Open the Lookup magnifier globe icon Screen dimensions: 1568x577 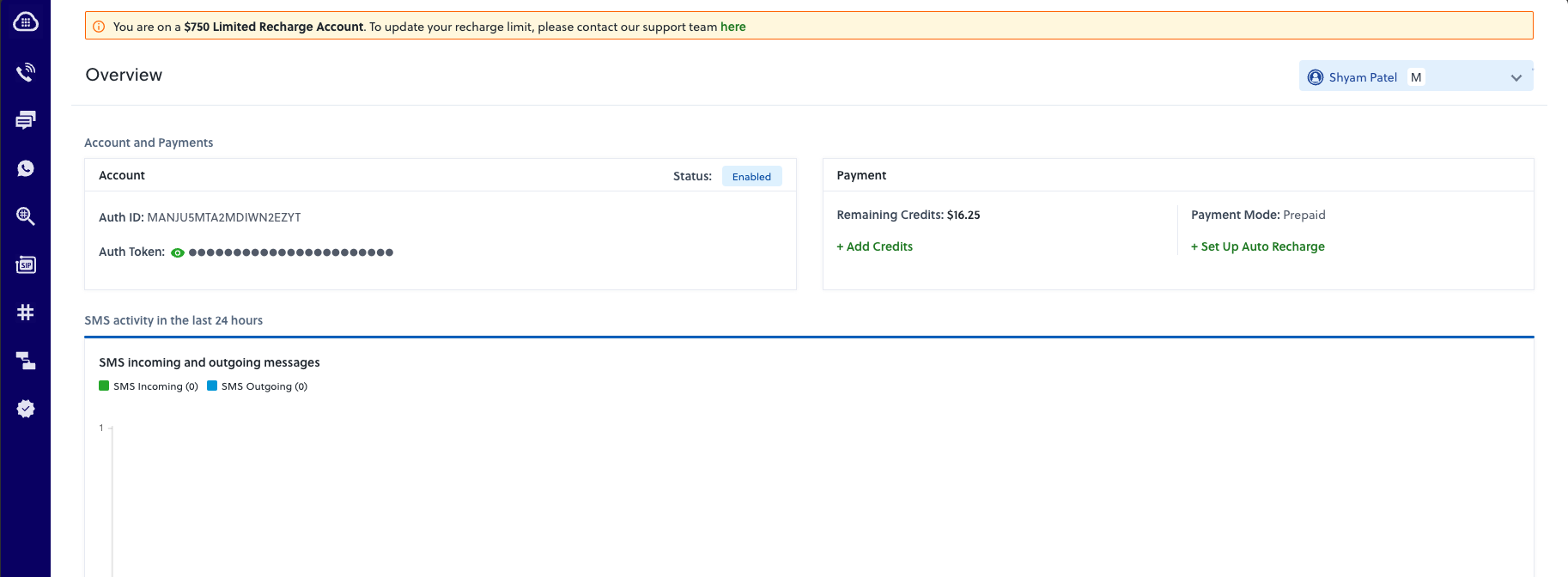coord(26,216)
